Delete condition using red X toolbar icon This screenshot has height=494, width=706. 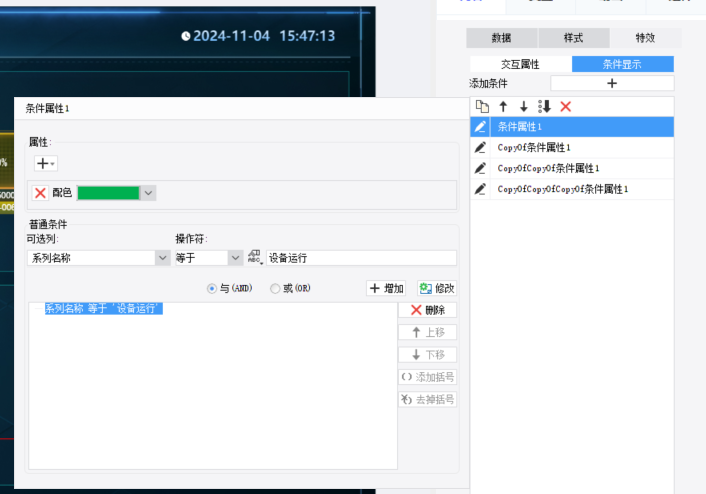click(566, 107)
